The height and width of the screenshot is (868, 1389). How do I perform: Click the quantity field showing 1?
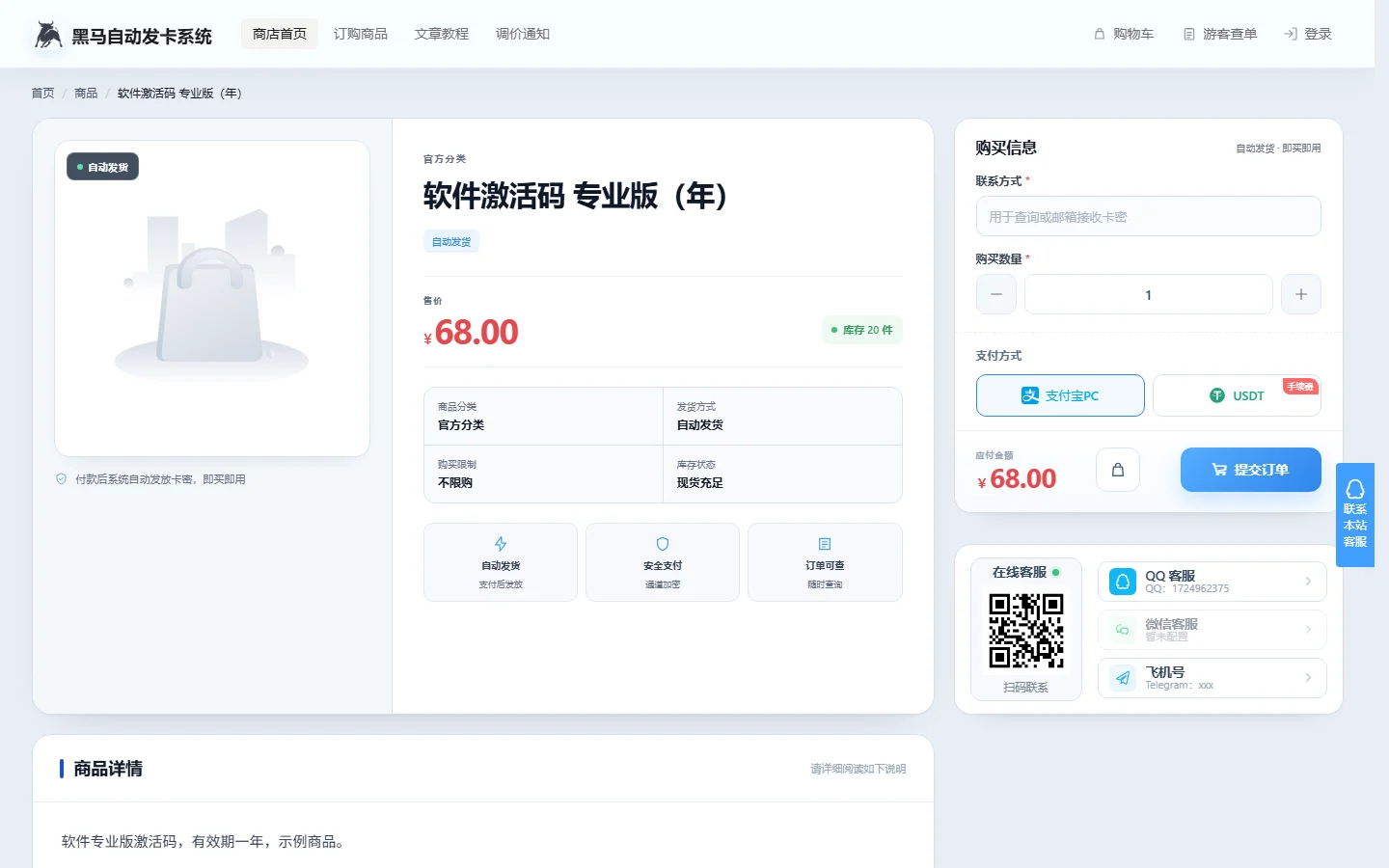[x=1149, y=294]
